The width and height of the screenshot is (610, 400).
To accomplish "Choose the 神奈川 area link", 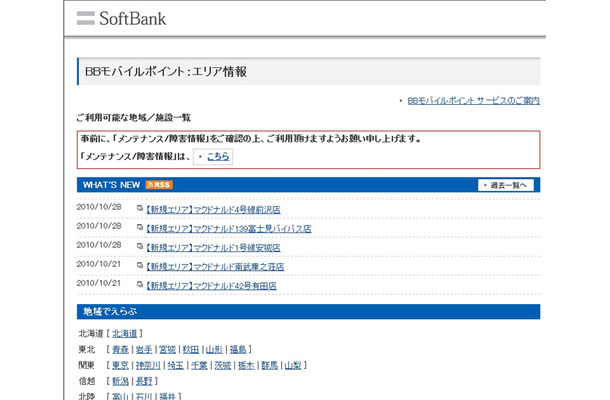I will click(x=148, y=365).
